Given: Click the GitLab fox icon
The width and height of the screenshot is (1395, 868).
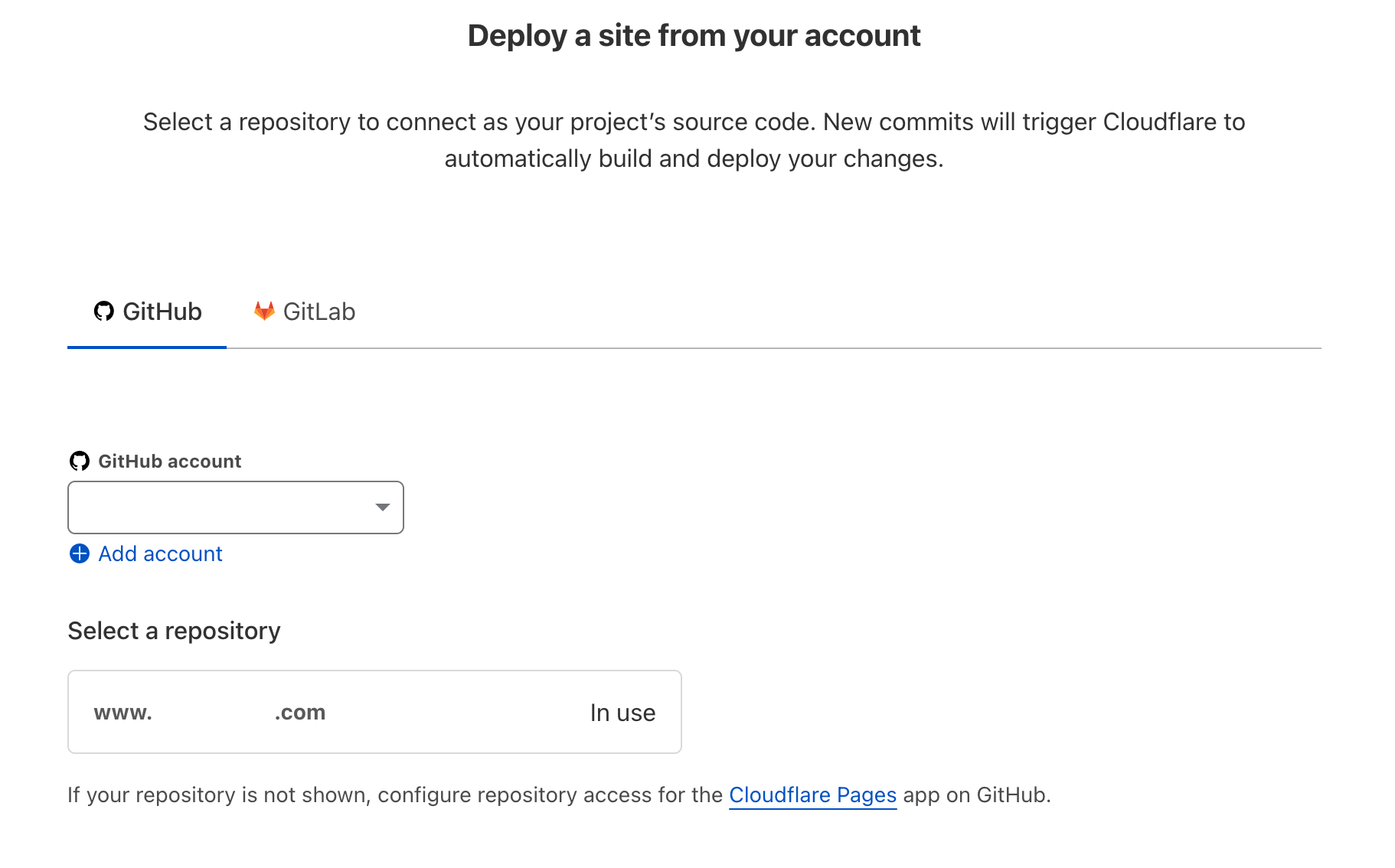Looking at the screenshot, I should tap(263, 311).
